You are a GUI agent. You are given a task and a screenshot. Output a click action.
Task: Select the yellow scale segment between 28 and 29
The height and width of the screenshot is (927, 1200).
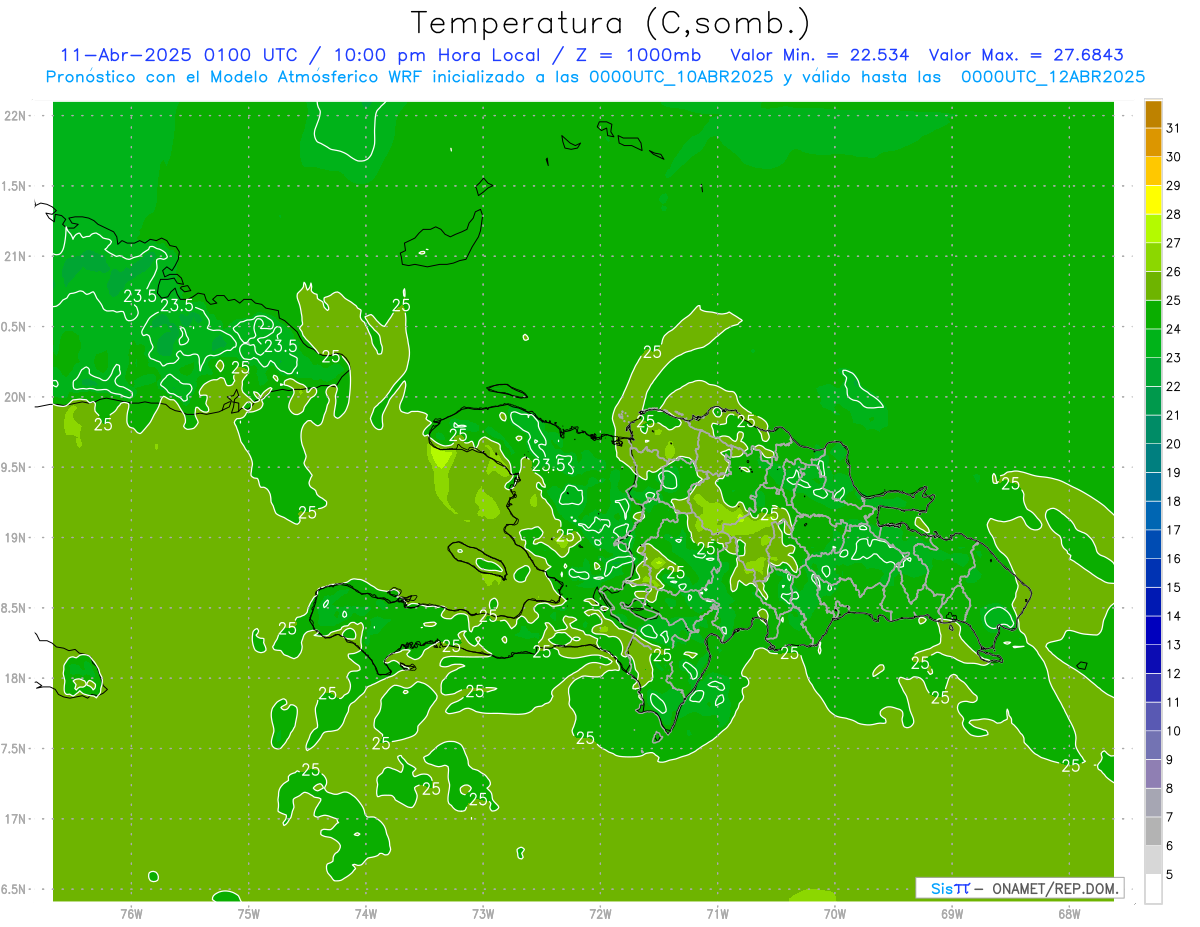point(1153,199)
